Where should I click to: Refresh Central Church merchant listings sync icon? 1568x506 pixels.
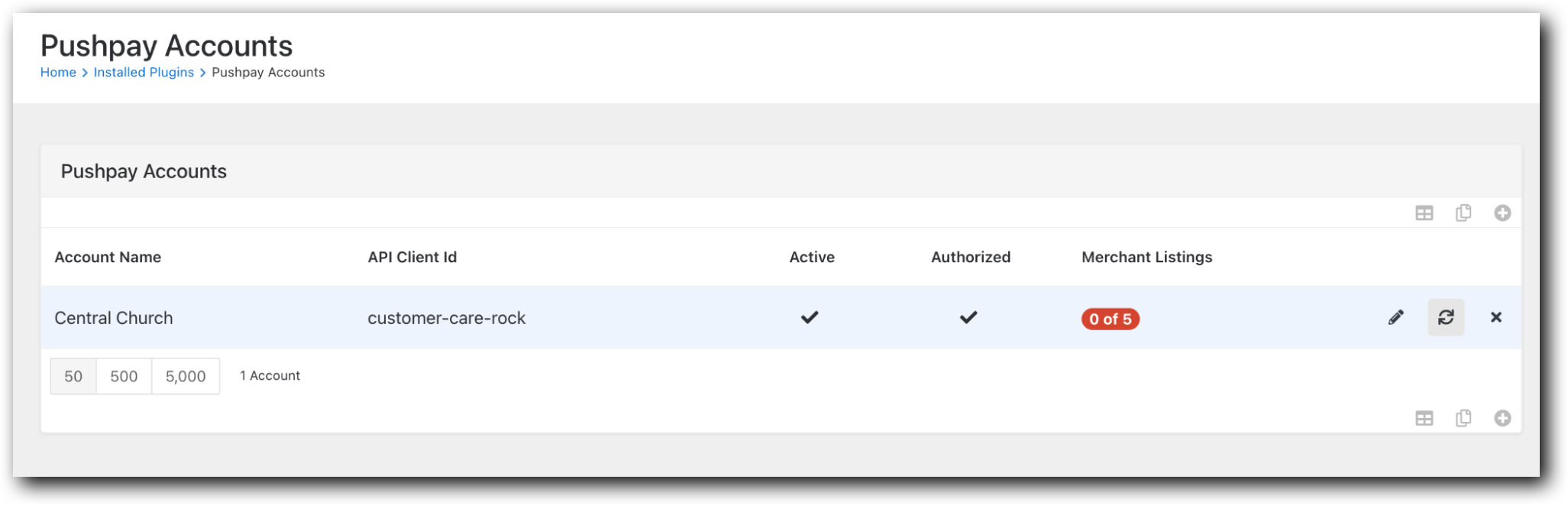(x=1446, y=317)
